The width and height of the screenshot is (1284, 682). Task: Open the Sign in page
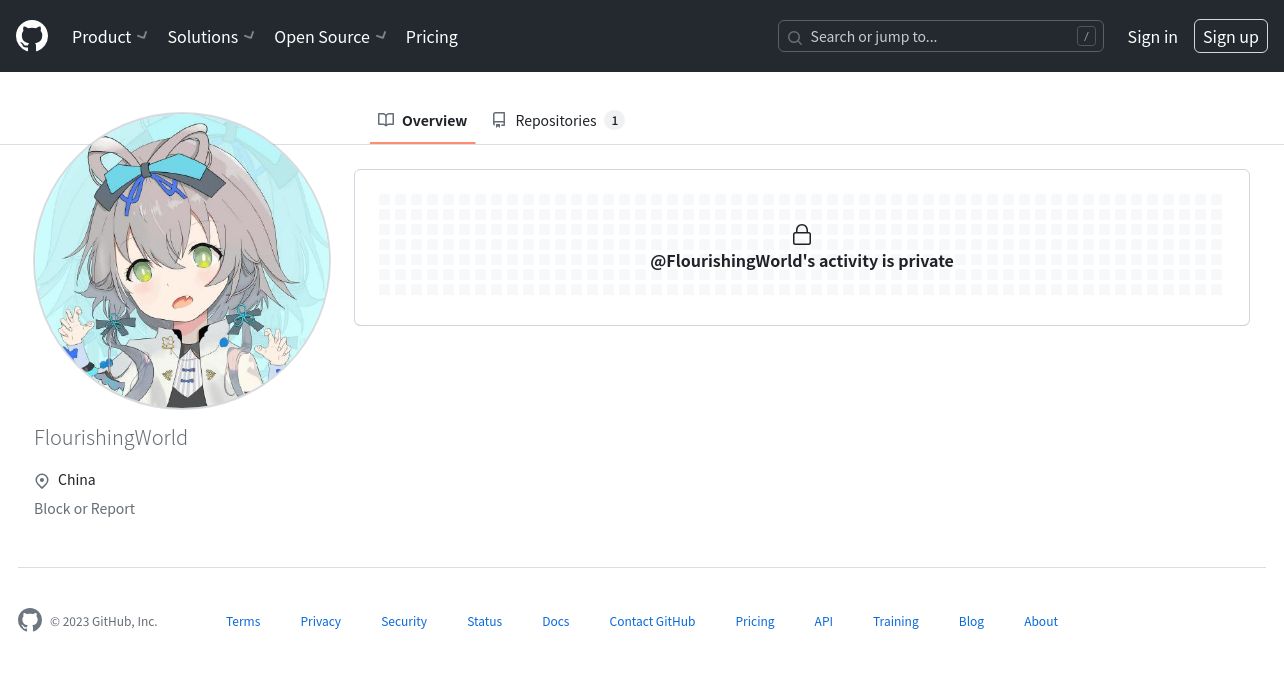pos(1152,37)
